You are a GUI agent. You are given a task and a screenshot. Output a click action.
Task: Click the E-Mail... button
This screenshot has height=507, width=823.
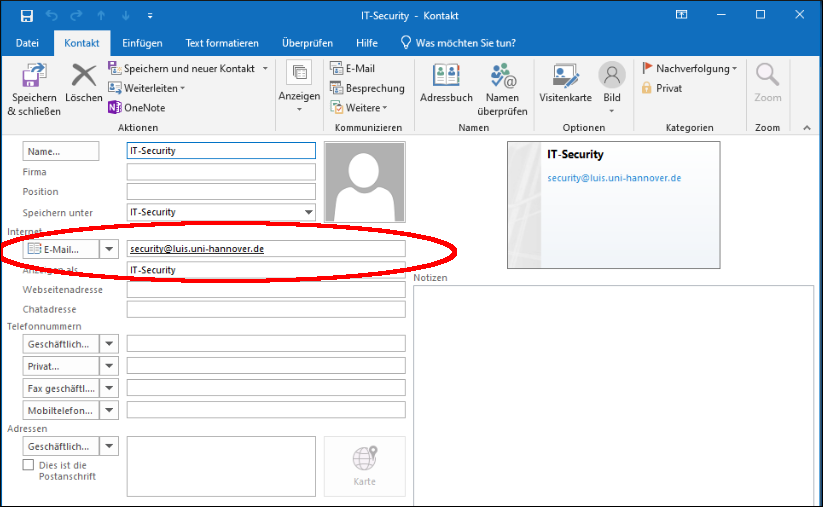[60, 249]
